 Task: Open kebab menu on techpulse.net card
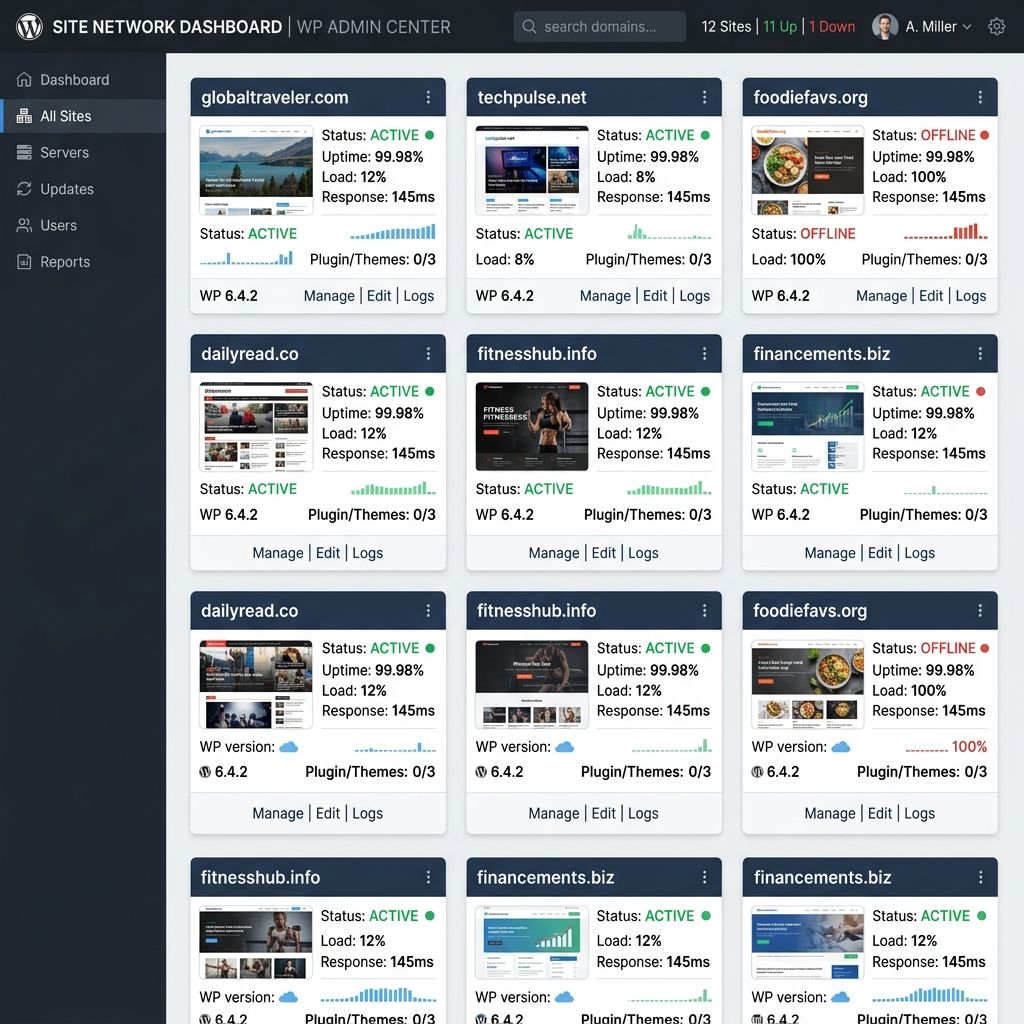point(704,97)
